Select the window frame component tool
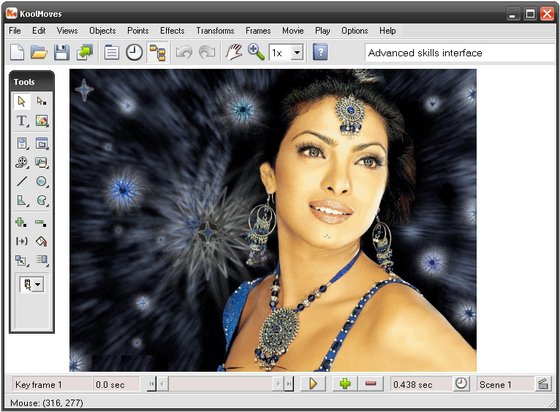The height and width of the screenshot is (412, 560). coord(41,143)
